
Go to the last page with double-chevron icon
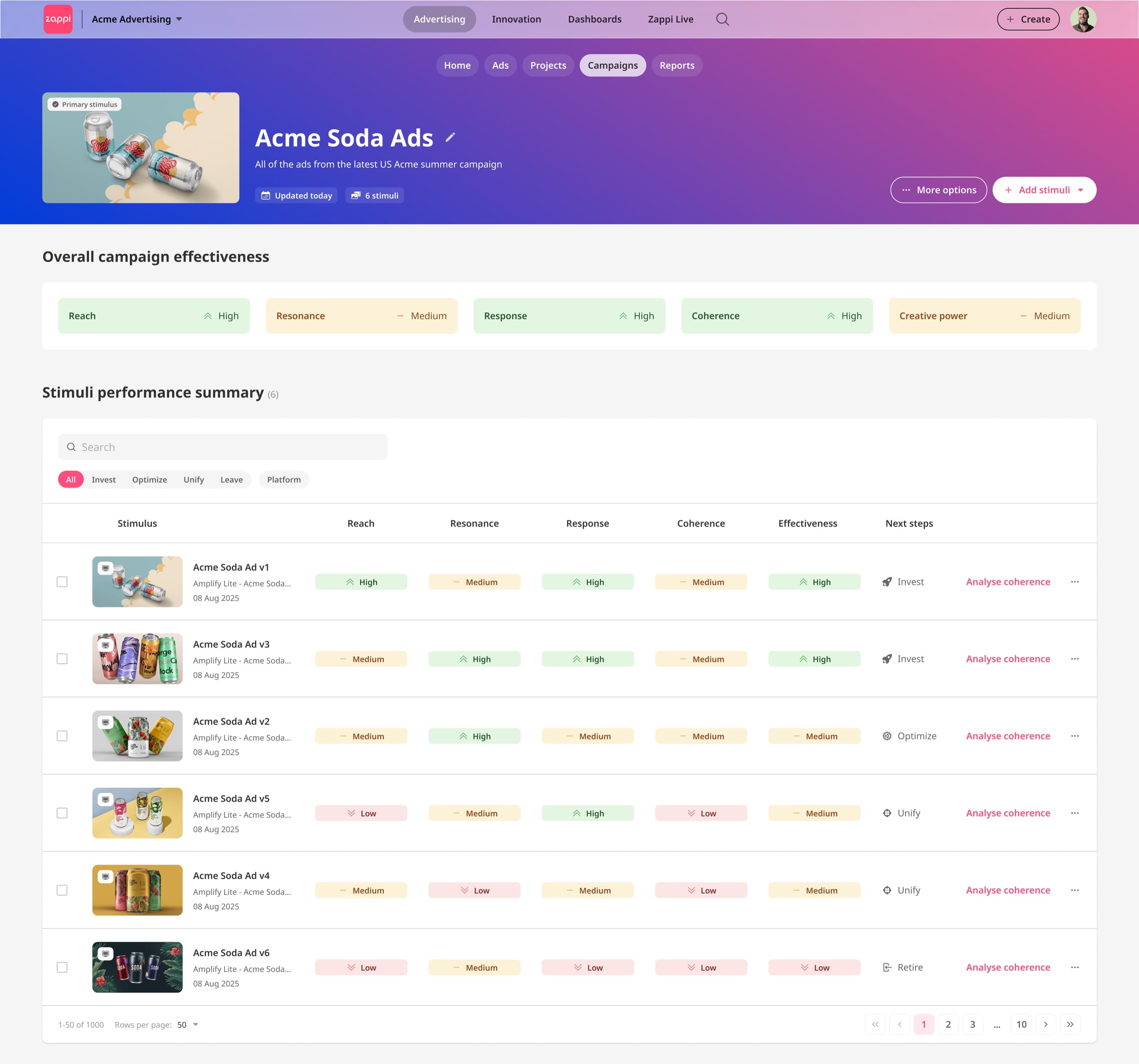pyautogui.click(x=1070, y=1025)
